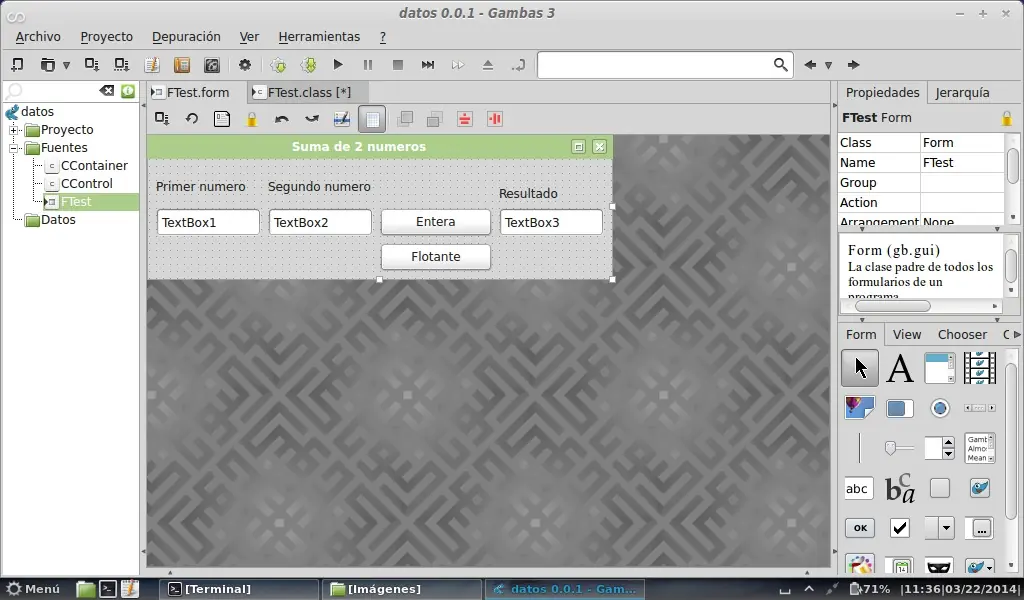Select the MovieBox filmstrip control
1024x600 pixels.
tap(980, 368)
